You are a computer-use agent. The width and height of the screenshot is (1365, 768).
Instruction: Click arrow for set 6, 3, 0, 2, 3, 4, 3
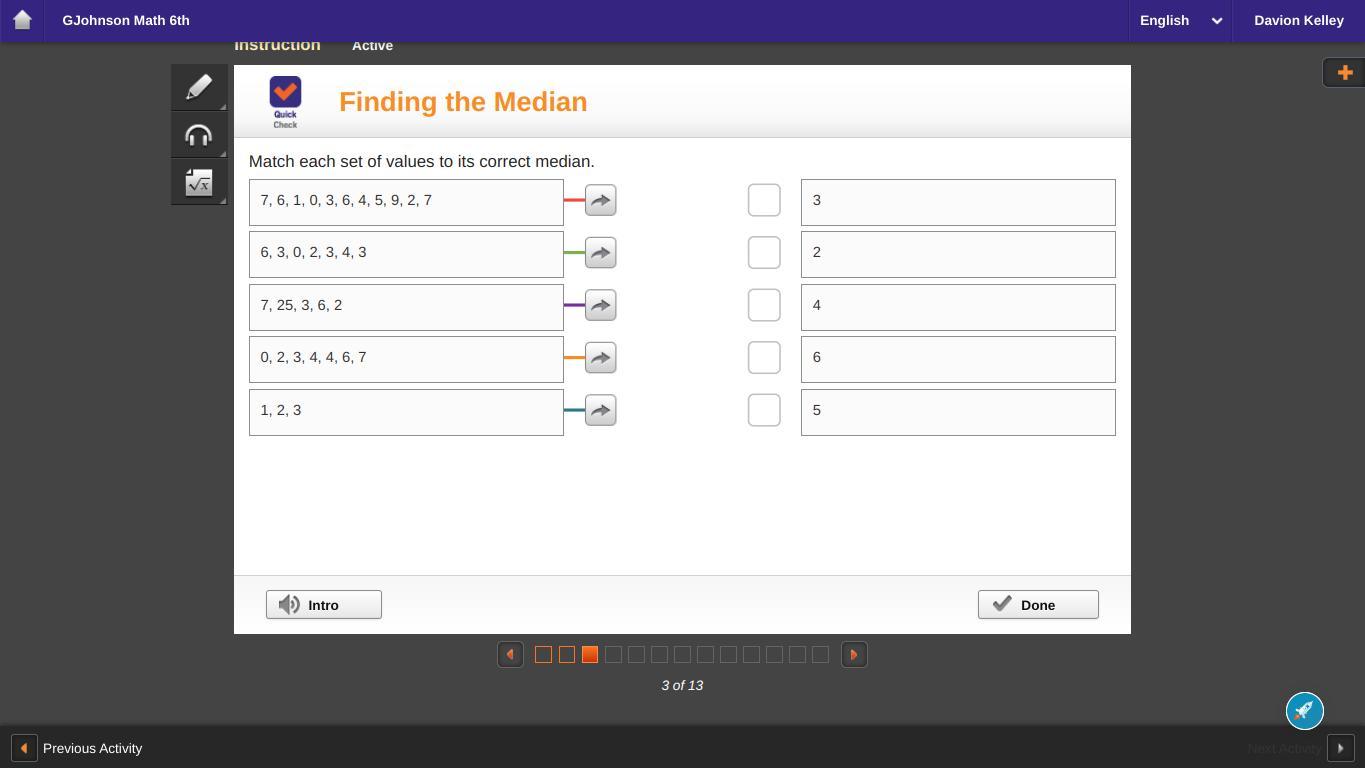click(x=600, y=252)
